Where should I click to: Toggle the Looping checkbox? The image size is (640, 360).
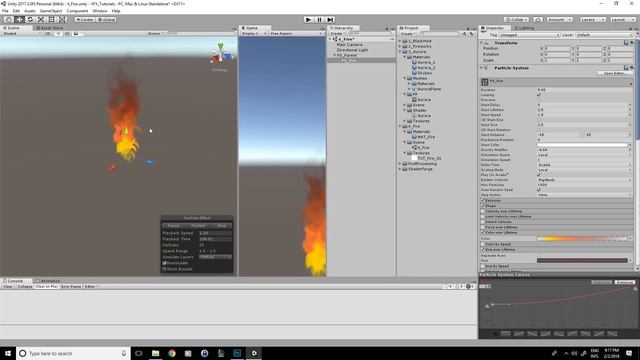click(x=539, y=95)
